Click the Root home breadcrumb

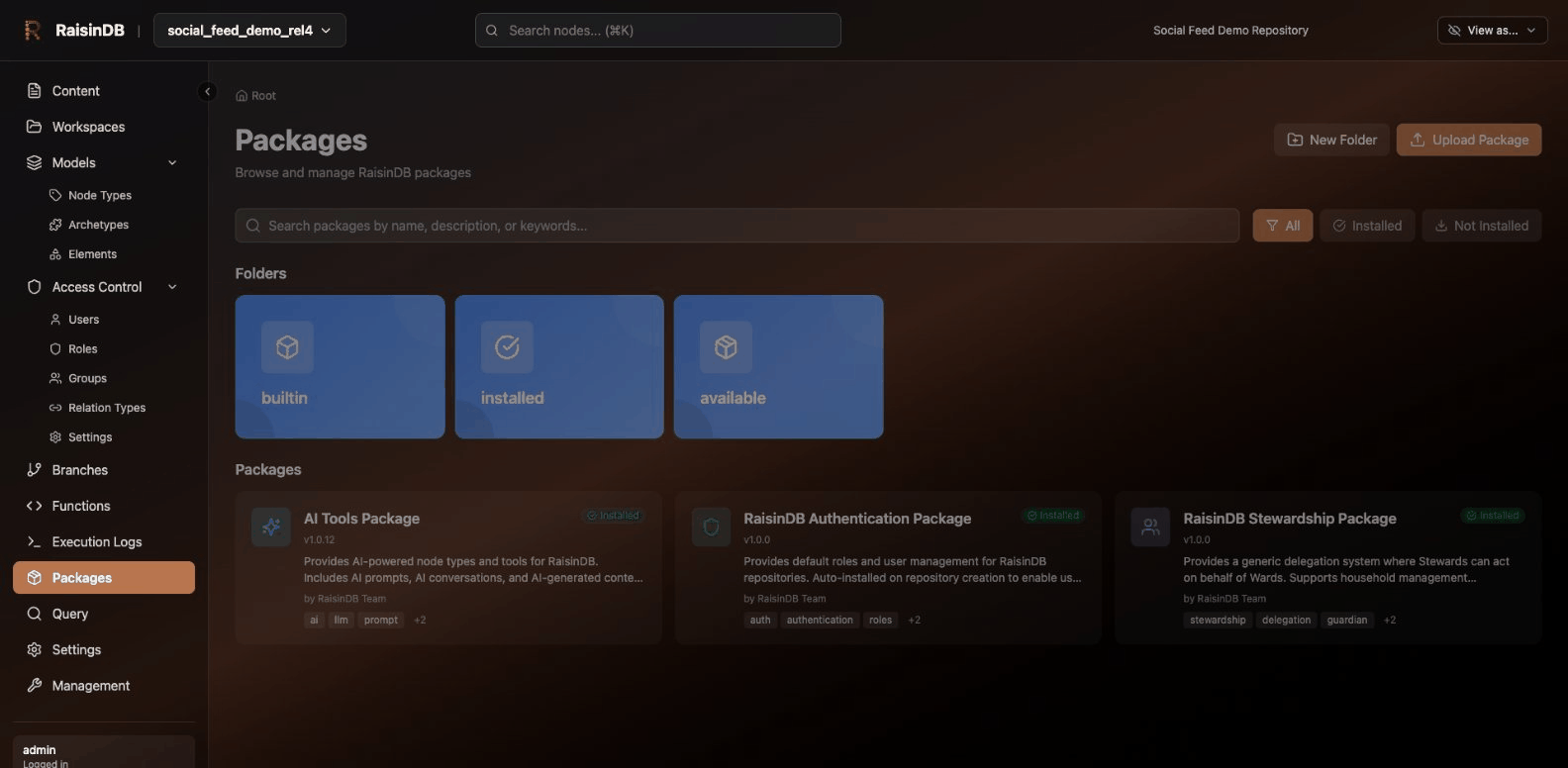click(255, 96)
